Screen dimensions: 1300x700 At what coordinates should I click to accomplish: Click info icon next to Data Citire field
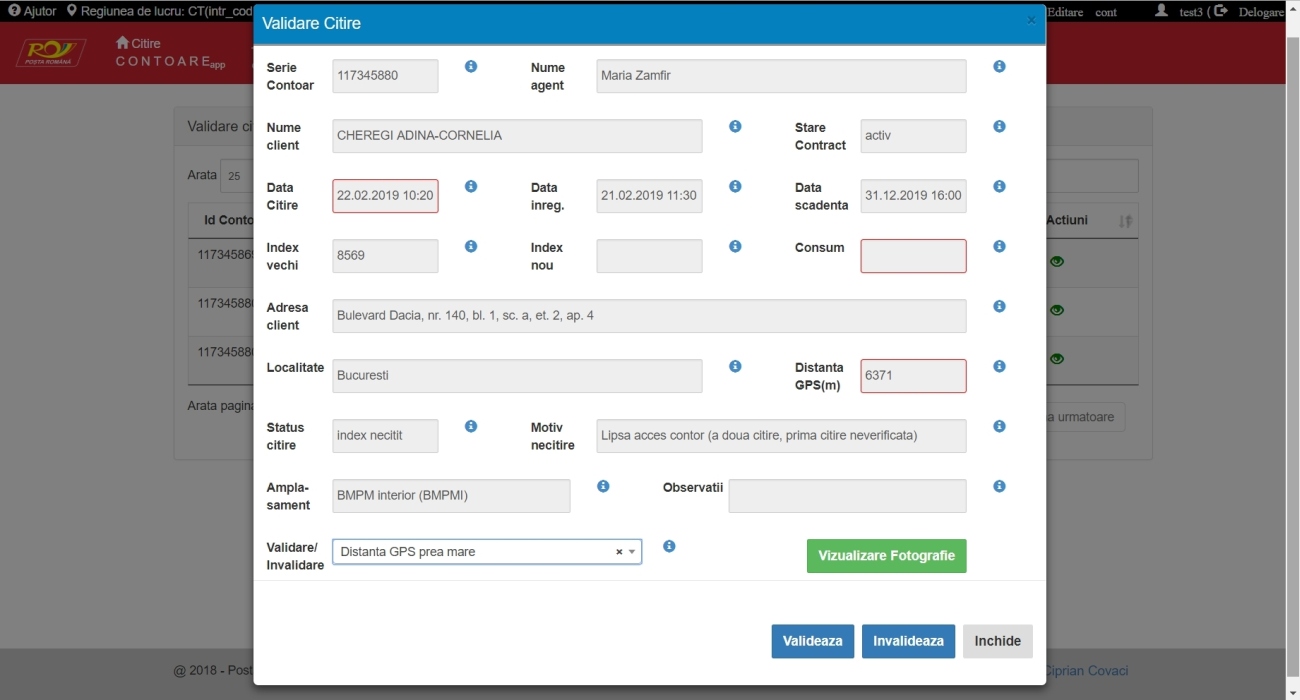tap(471, 187)
